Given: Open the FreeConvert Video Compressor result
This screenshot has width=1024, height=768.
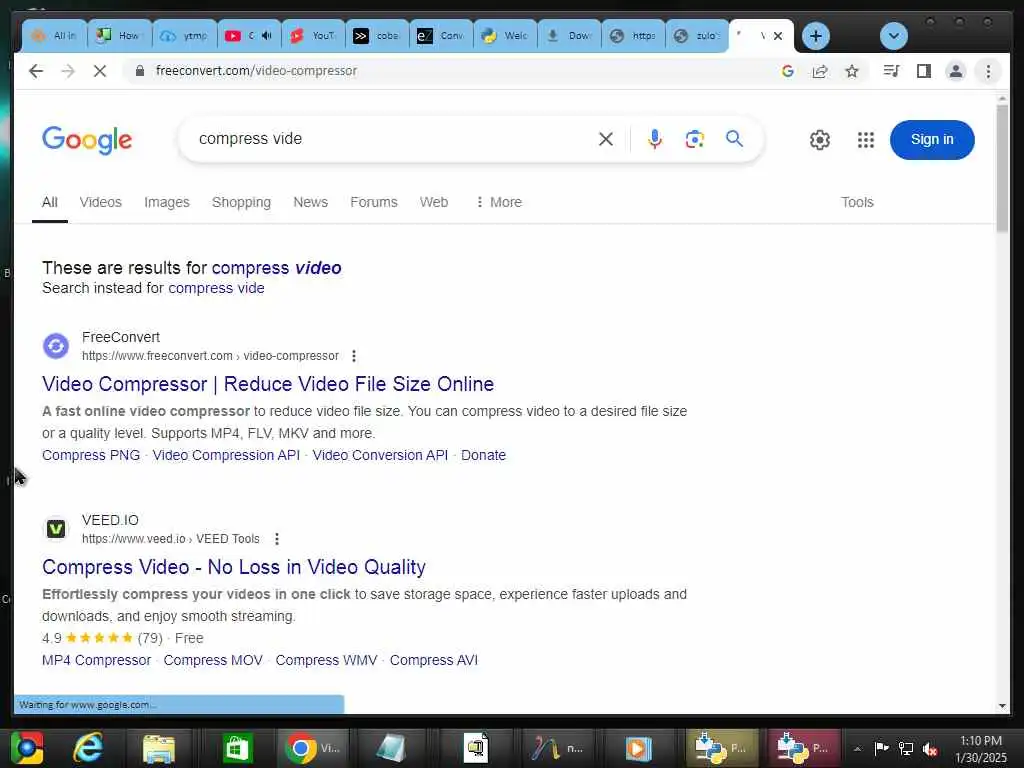Looking at the screenshot, I should [x=268, y=384].
